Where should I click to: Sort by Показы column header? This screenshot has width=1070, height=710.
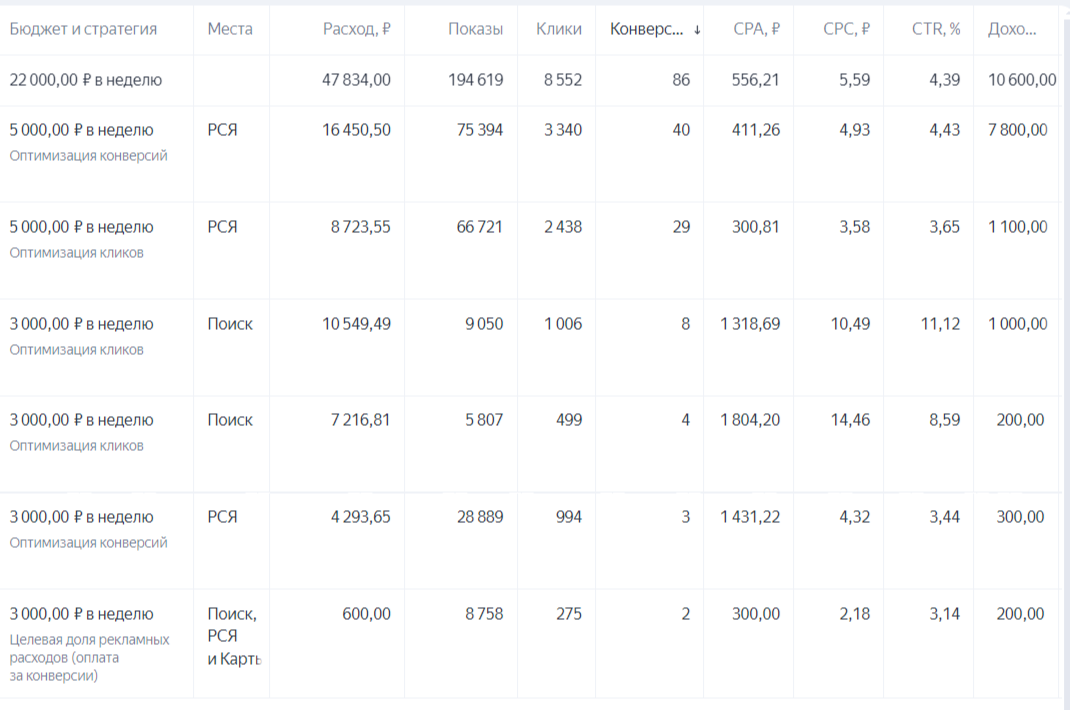(476, 29)
